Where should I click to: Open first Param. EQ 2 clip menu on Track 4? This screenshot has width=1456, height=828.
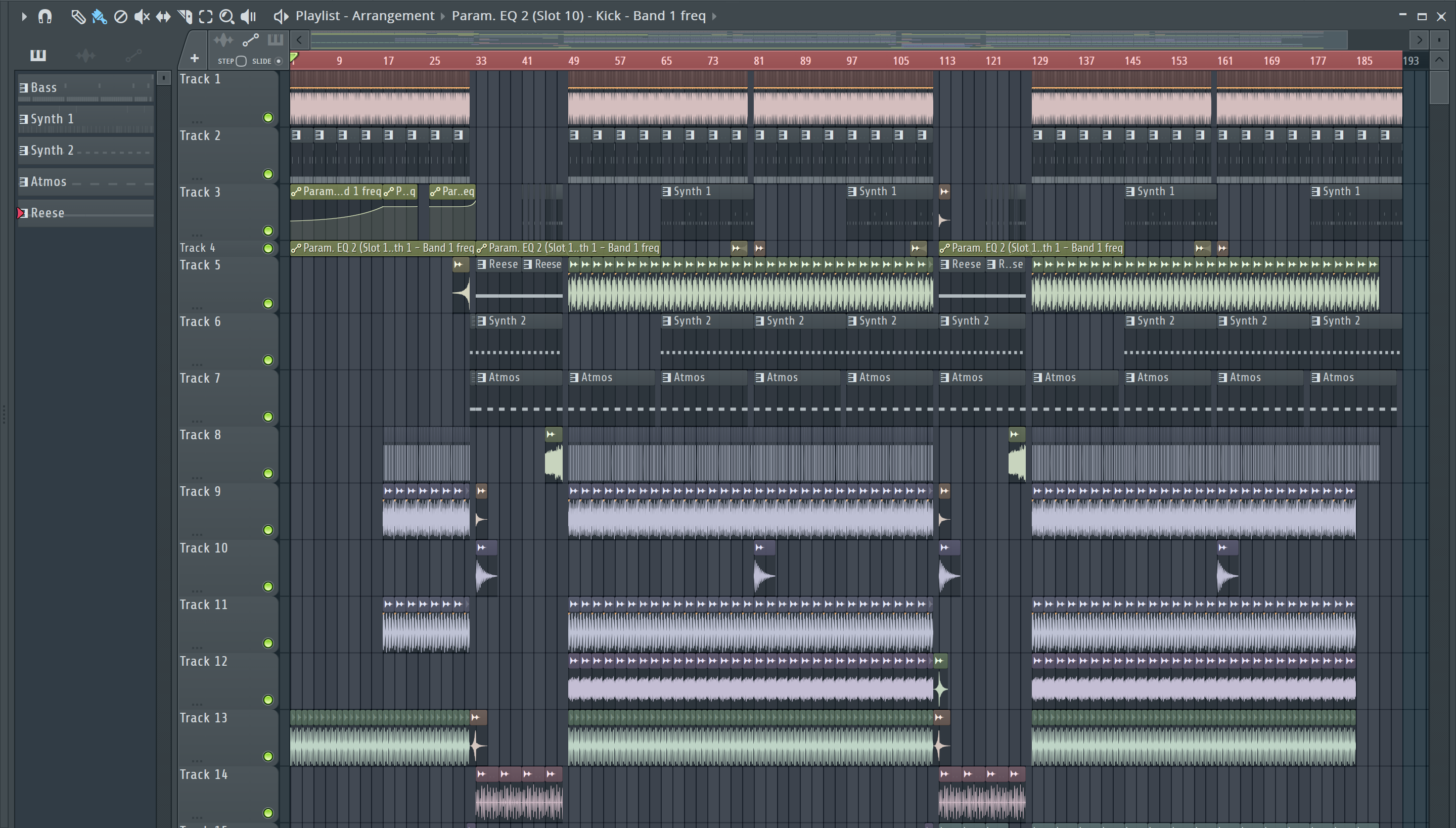click(296, 248)
